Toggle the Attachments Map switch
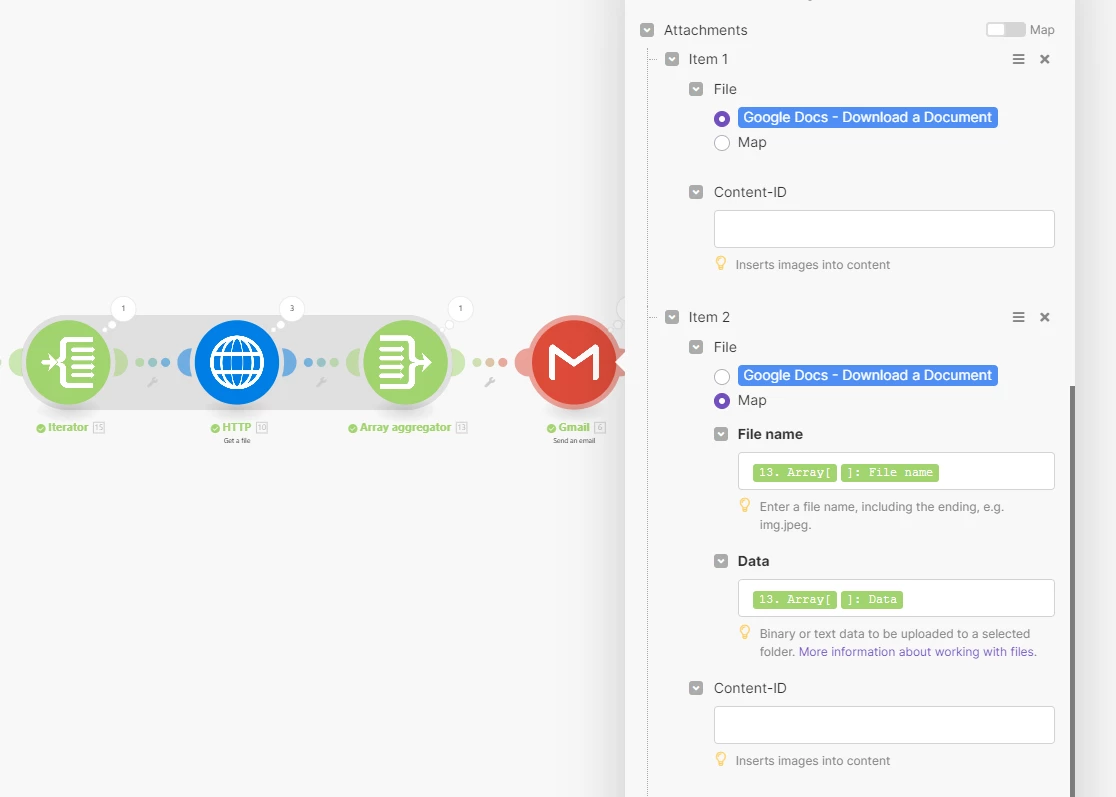Screen dimensions: 1116x797 click(x=1005, y=30)
